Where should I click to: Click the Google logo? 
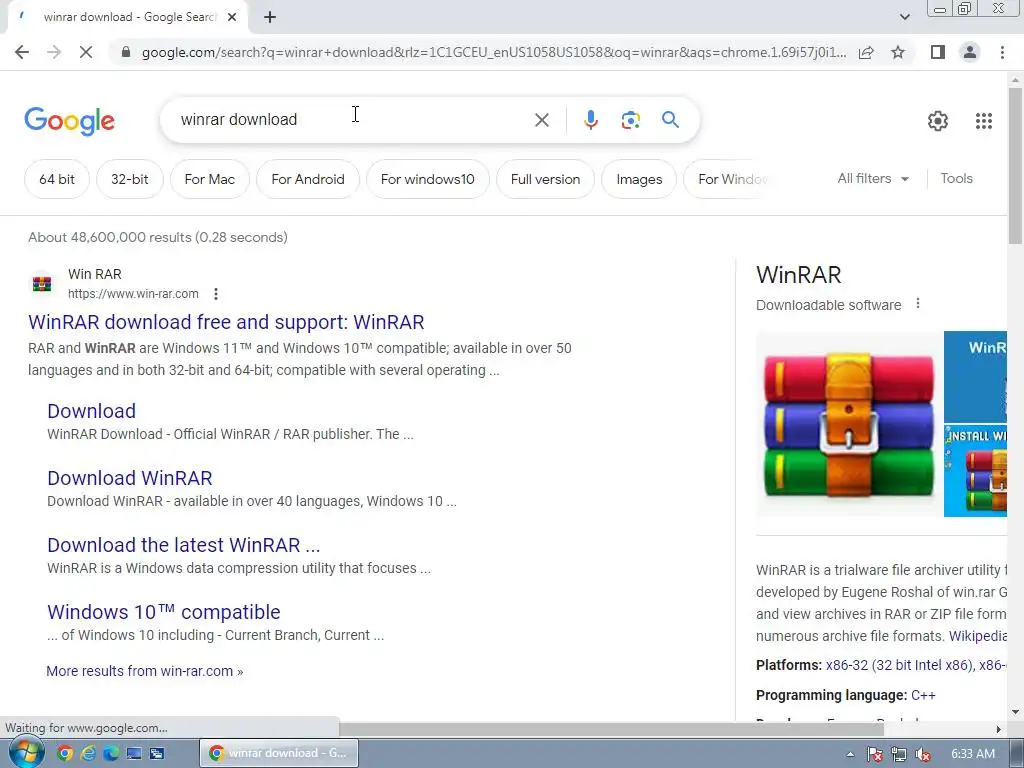tap(69, 121)
